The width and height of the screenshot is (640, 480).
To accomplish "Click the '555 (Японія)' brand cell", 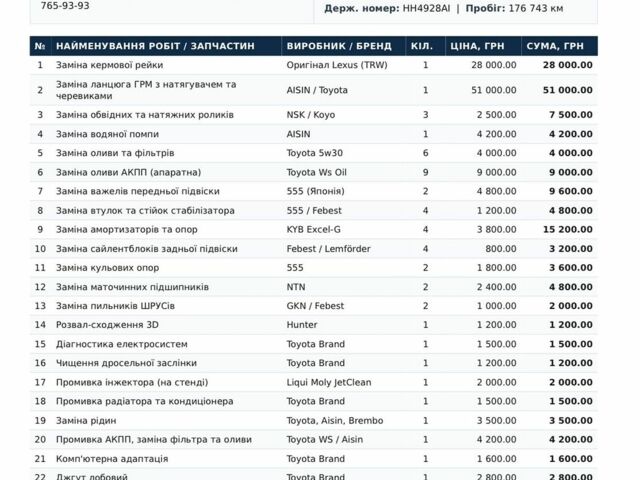I will (x=315, y=191).
